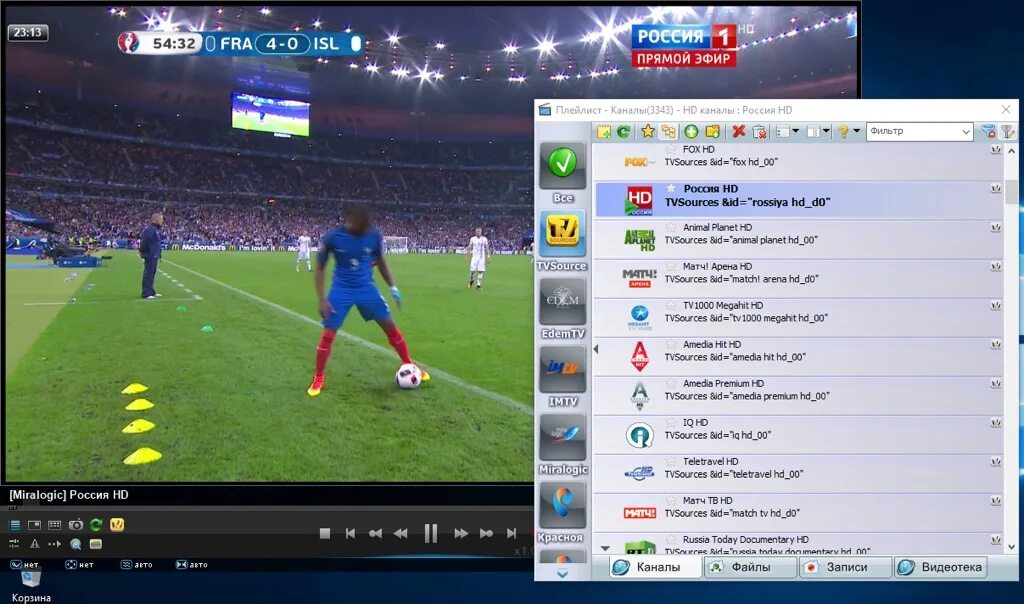
Task: Switch to the Каналы tab
Action: (655, 567)
